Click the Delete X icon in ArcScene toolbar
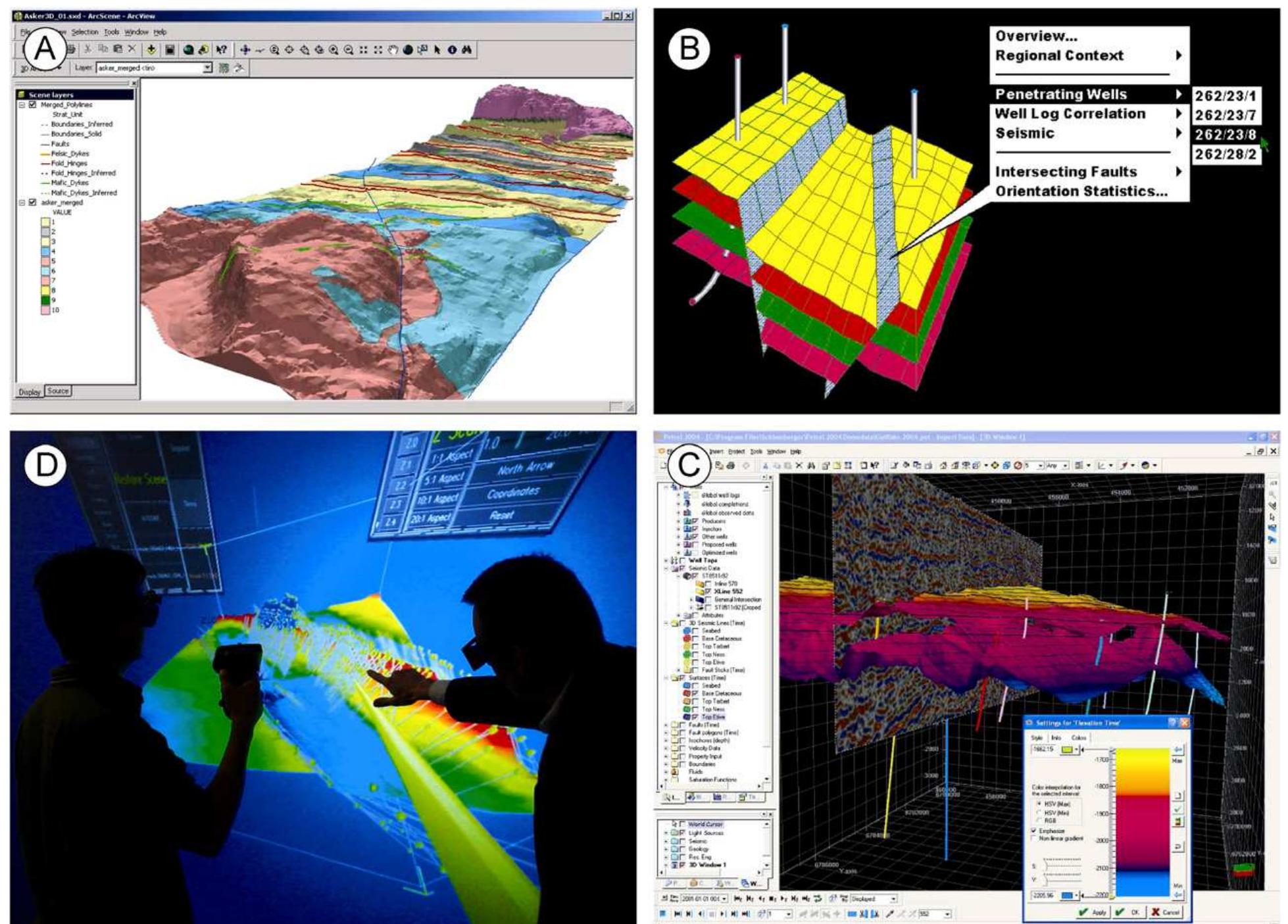Viewport: 1288px width, 924px height. [132, 49]
